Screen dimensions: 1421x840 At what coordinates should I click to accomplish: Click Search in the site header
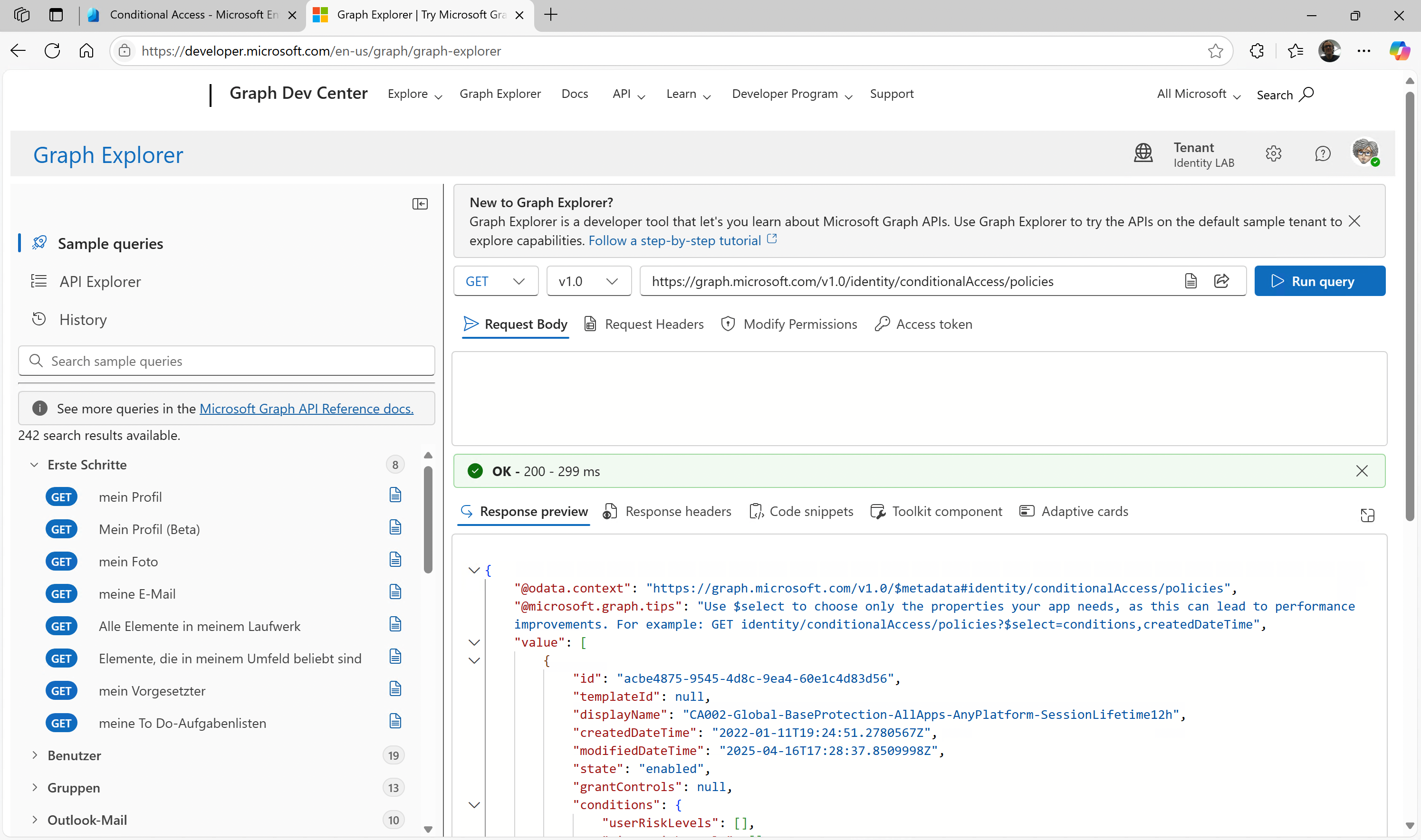(x=1285, y=95)
